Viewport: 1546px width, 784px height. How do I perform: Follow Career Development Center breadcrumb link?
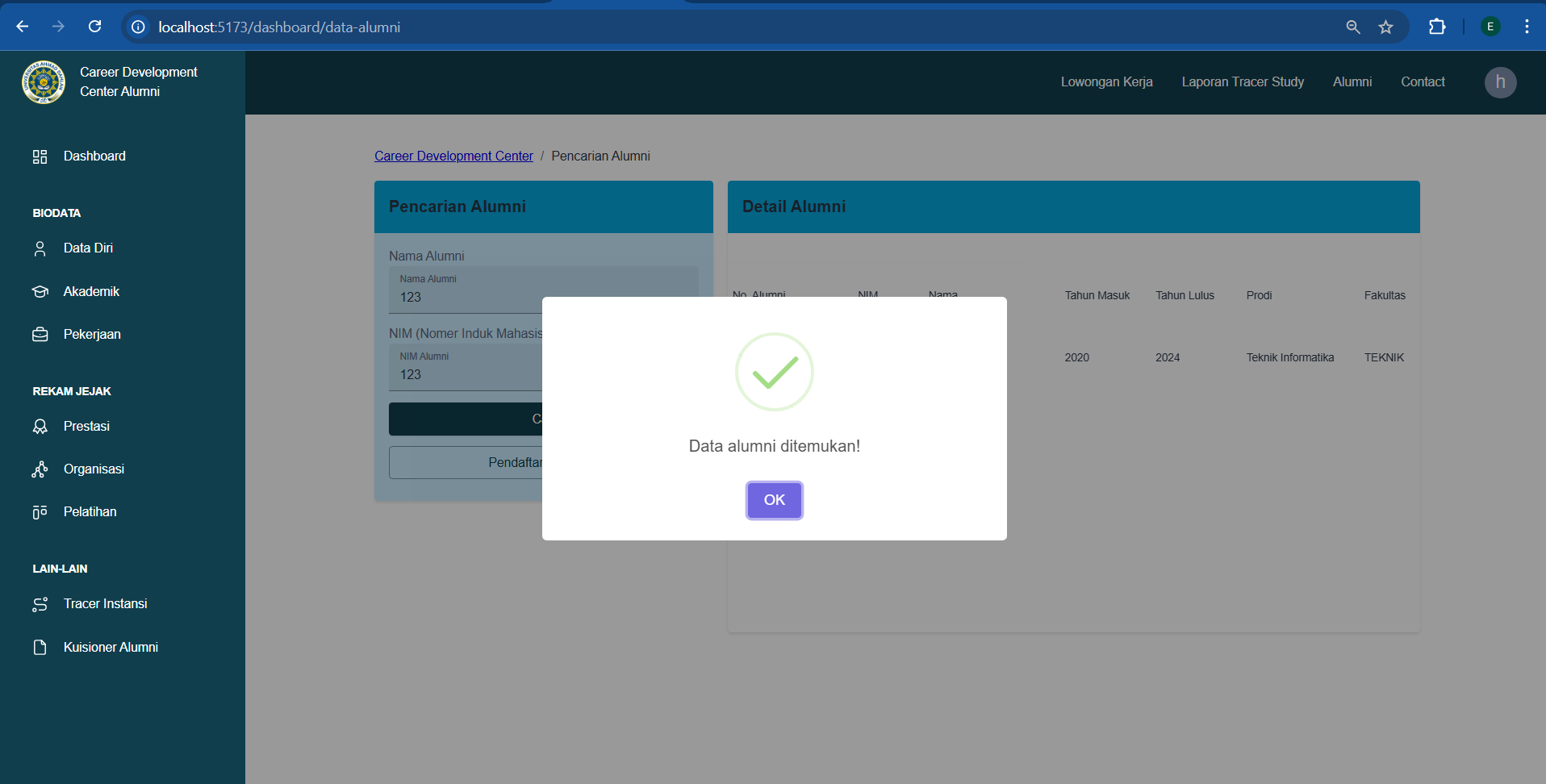(x=453, y=156)
